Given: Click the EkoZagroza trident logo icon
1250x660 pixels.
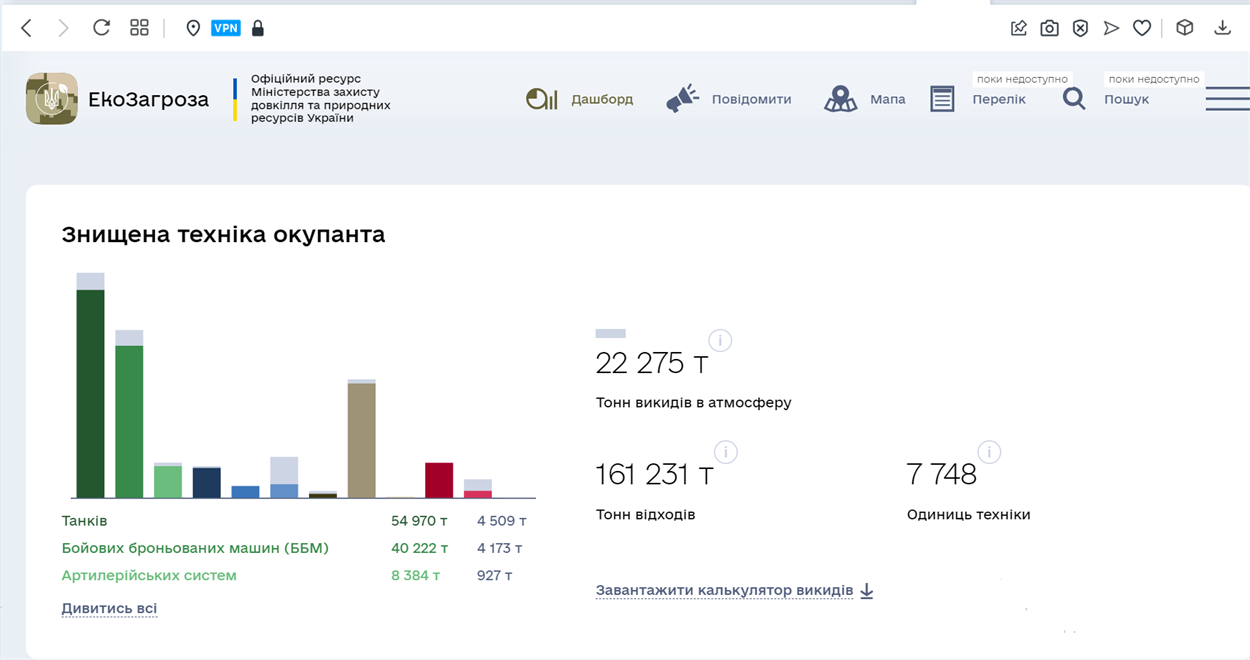Looking at the screenshot, I should (x=52, y=98).
